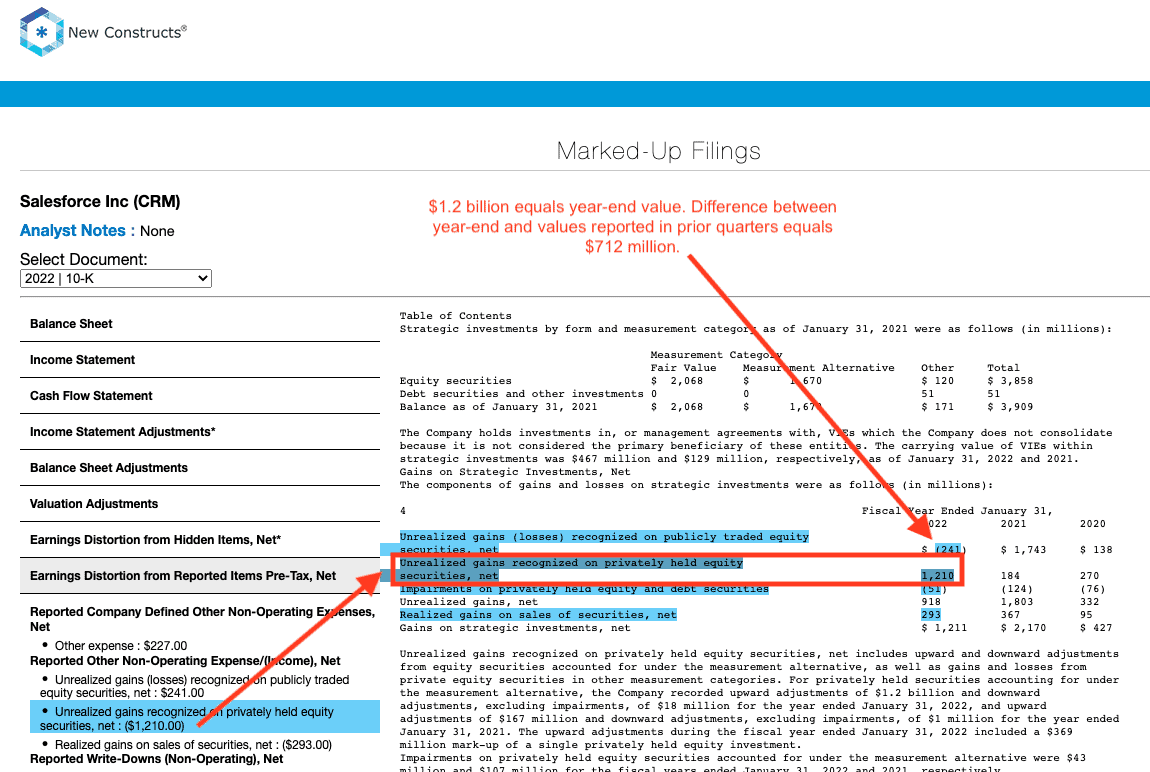Click the 'Debt securities and other investments' row label
1150x772 pixels.
pos(521,394)
